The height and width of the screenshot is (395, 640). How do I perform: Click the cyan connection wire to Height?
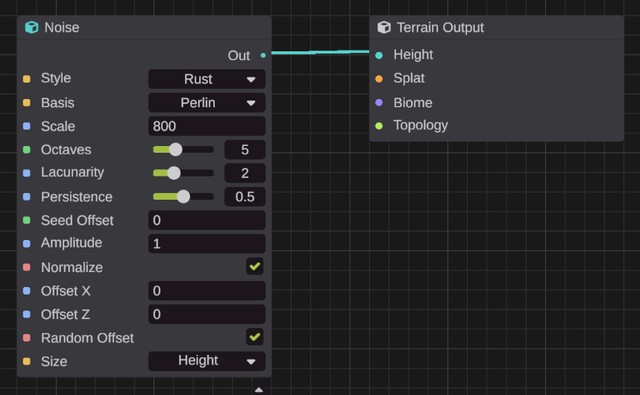[x=320, y=52]
